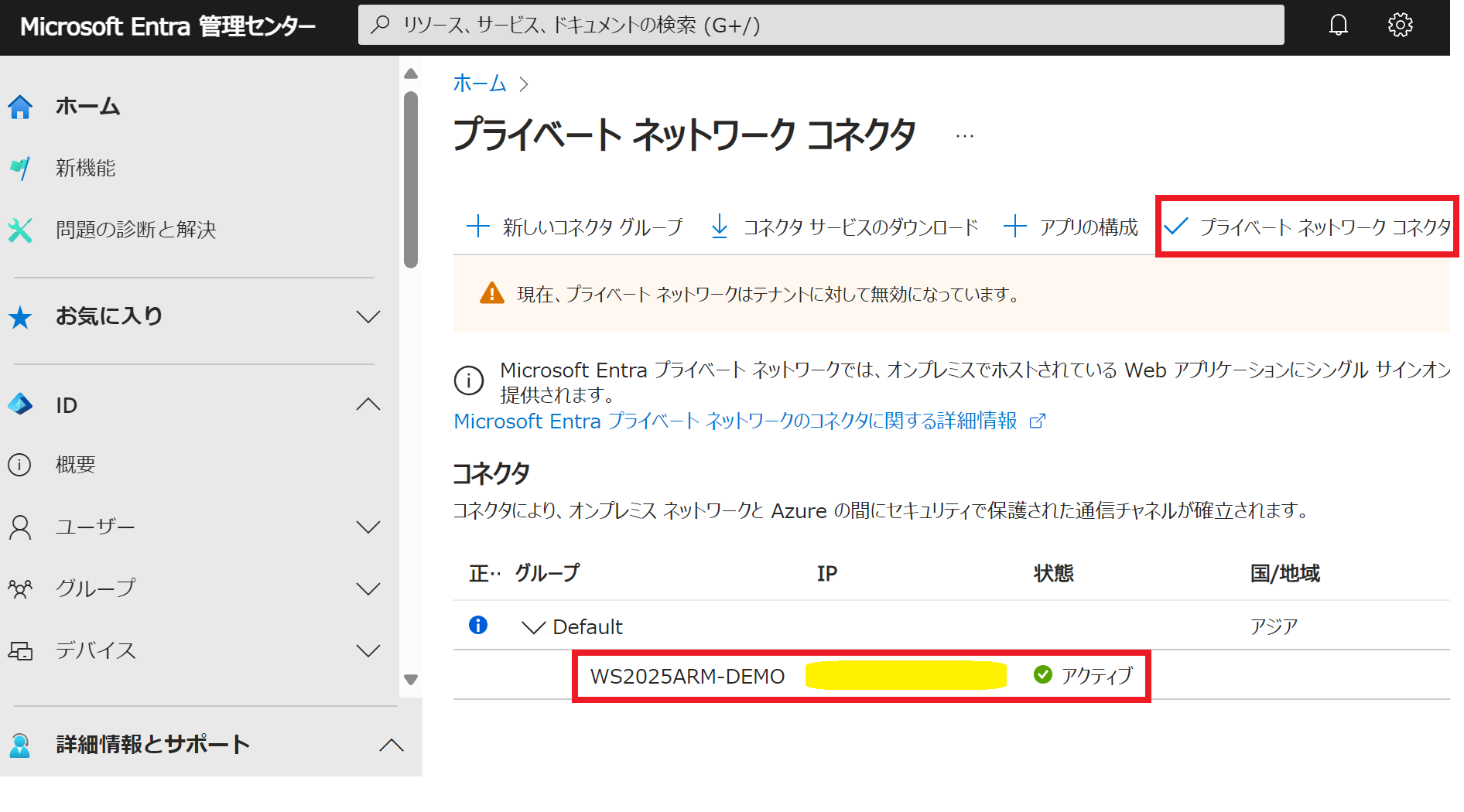
Task: Click the アクティブ status text
Action: coord(1097,676)
